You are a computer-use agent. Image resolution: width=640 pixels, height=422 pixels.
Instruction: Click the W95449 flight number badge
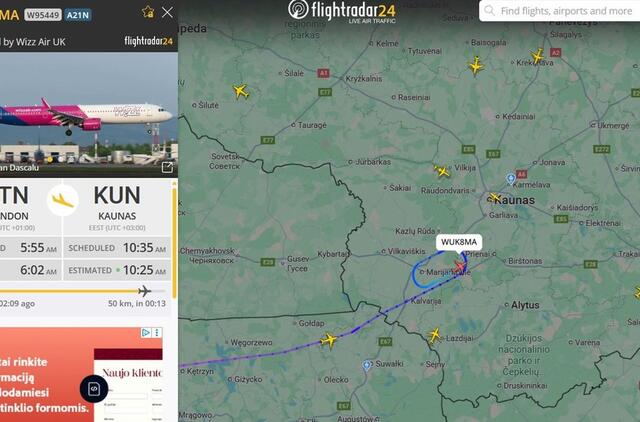(43, 15)
